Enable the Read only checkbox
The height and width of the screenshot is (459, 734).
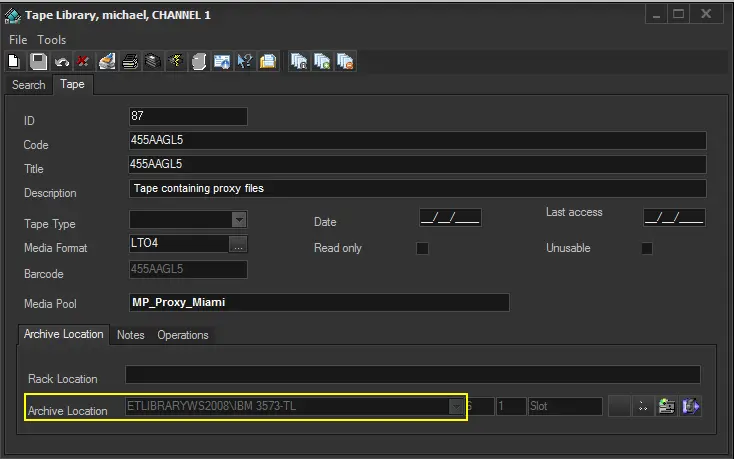pyautogui.click(x=422, y=248)
